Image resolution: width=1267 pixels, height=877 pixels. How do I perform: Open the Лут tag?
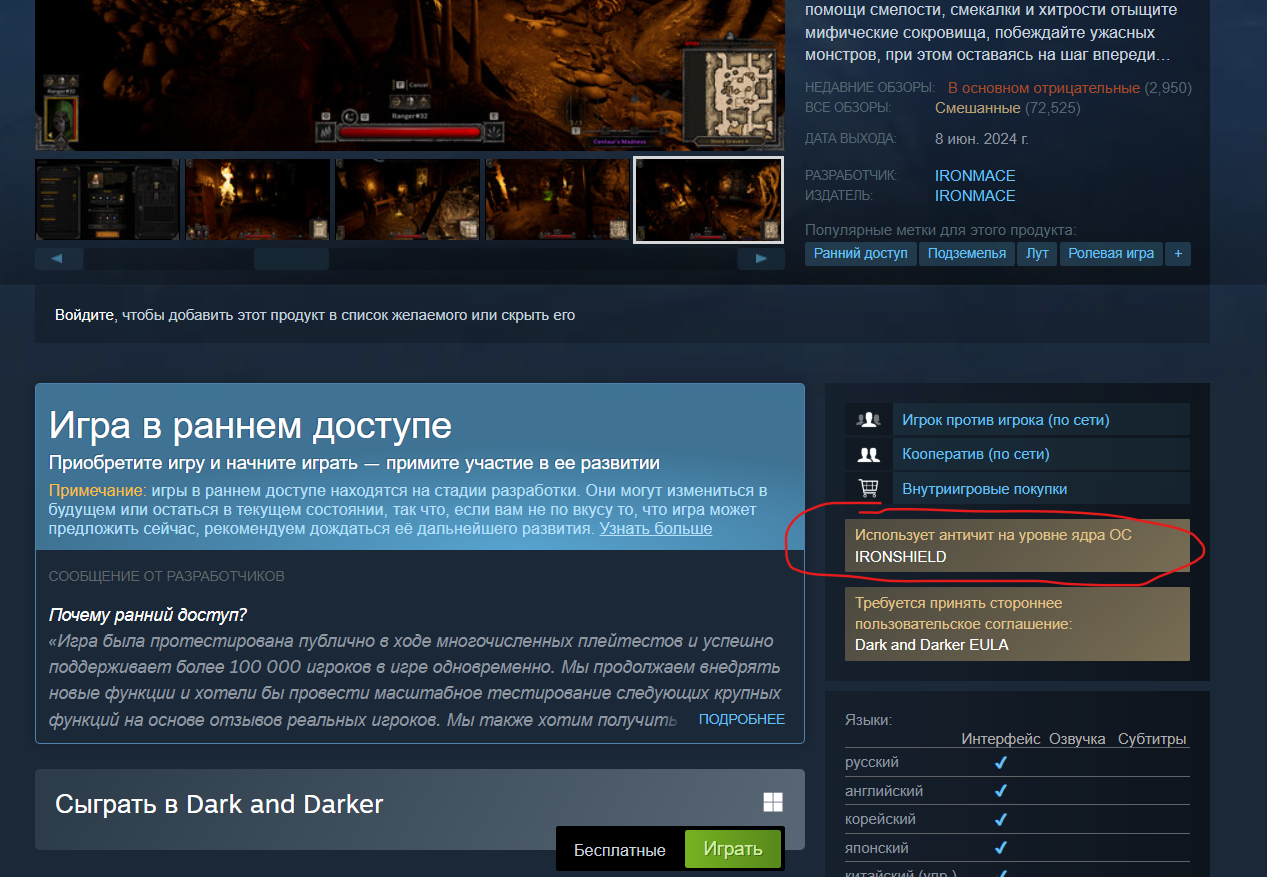coord(1037,253)
